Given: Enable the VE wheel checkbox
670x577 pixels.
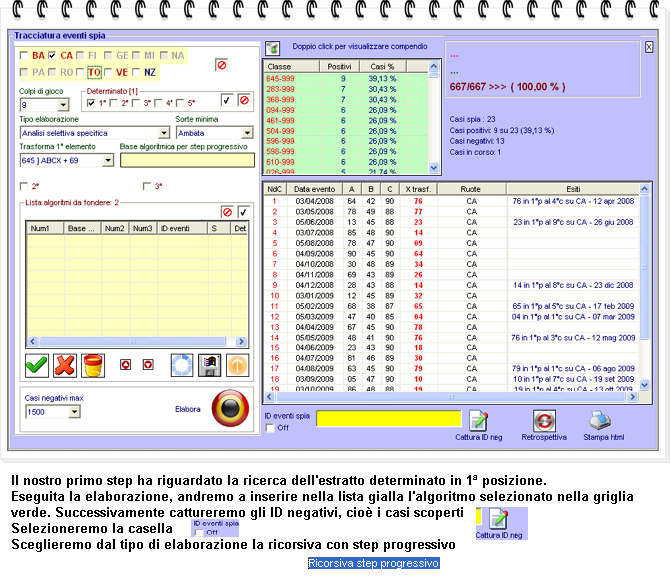Looking at the screenshot, I should pyautogui.click(x=109, y=73).
